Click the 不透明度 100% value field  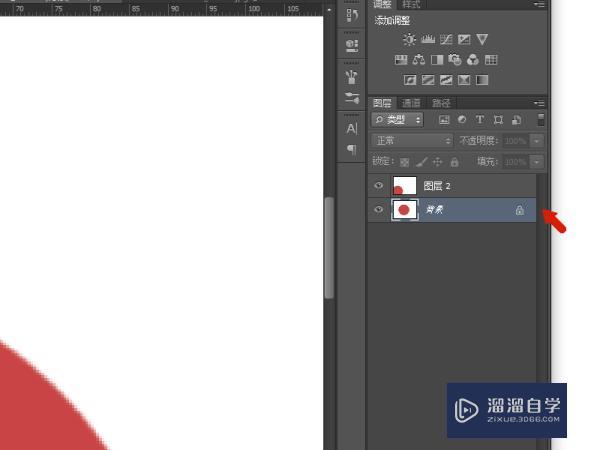516,141
